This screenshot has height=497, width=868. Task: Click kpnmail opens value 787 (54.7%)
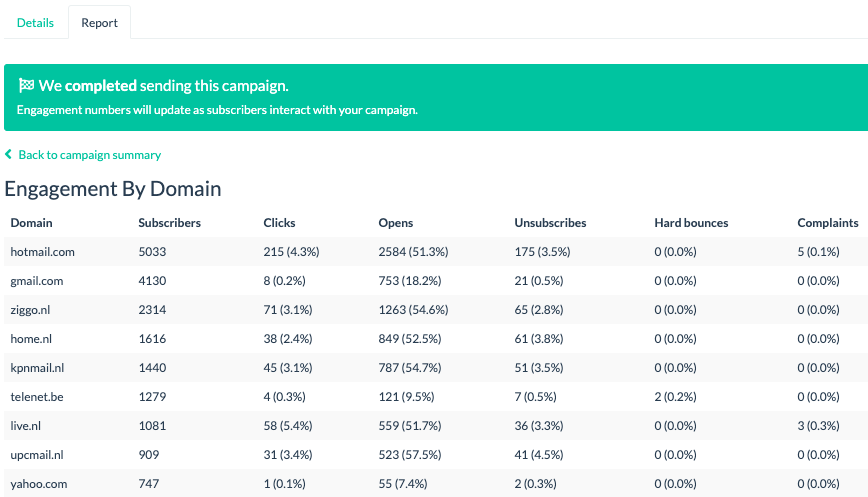tap(410, 368)
